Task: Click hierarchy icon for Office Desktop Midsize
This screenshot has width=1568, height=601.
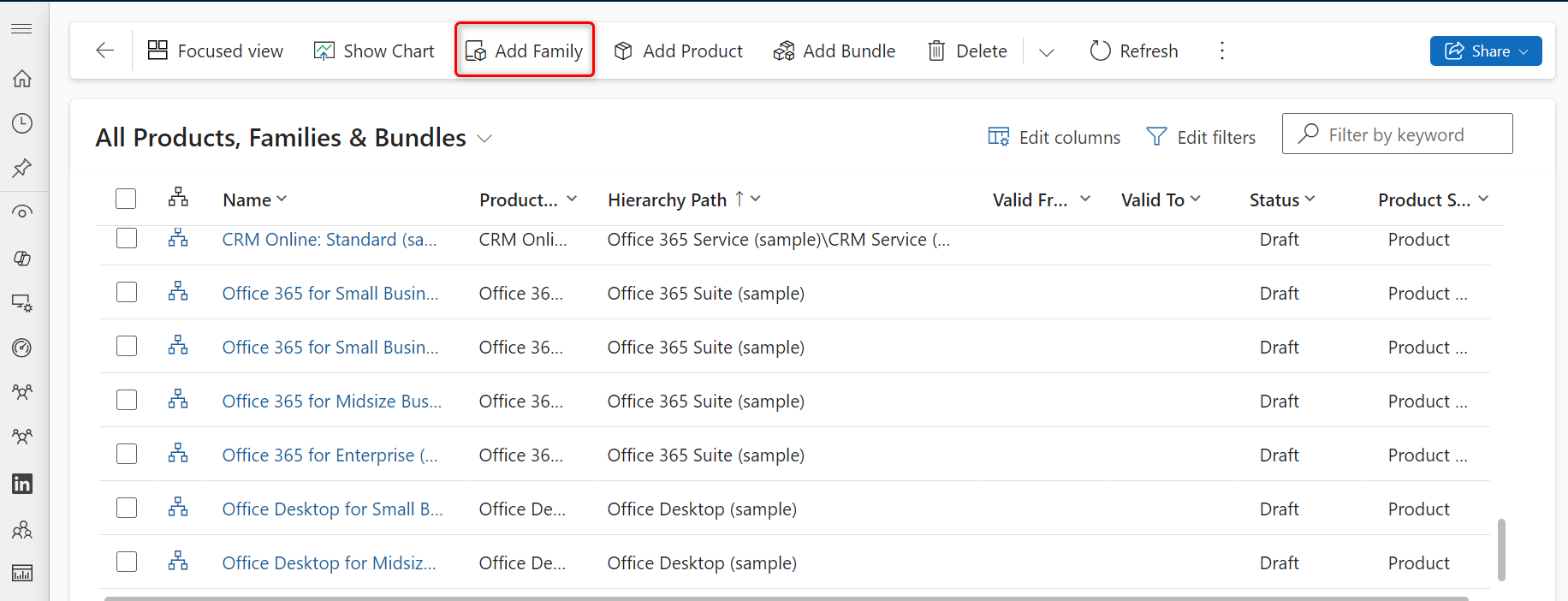Action: click(178, 561)
